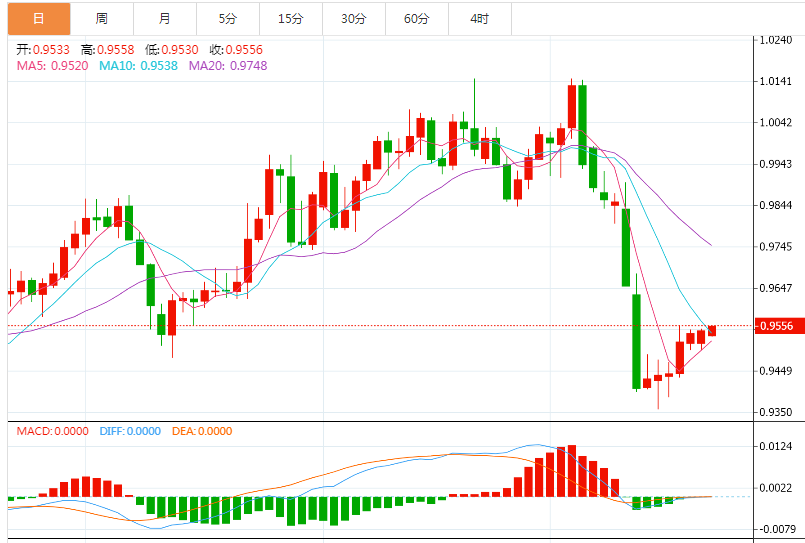Open the 15分 timeframe tab

click(x=291, y=19)
